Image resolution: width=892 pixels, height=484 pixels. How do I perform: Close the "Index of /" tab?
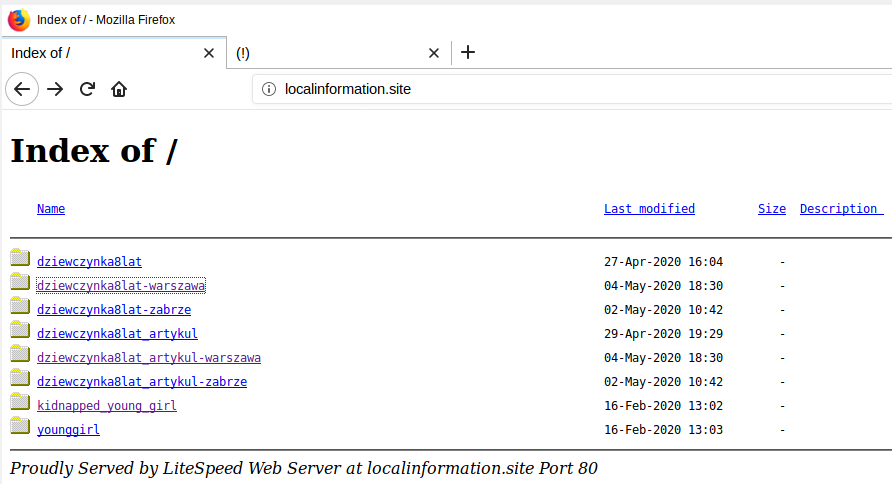(x=208, y=53)
